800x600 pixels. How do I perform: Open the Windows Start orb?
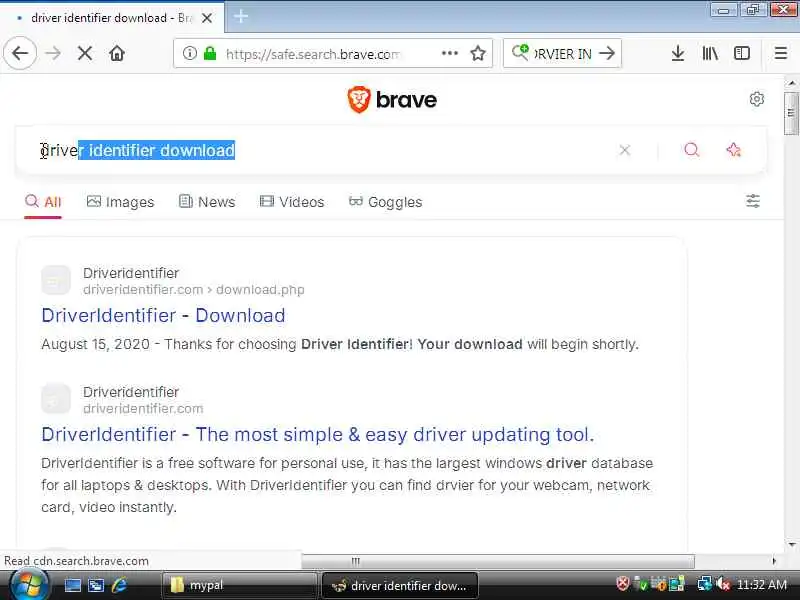coord(29,584)
